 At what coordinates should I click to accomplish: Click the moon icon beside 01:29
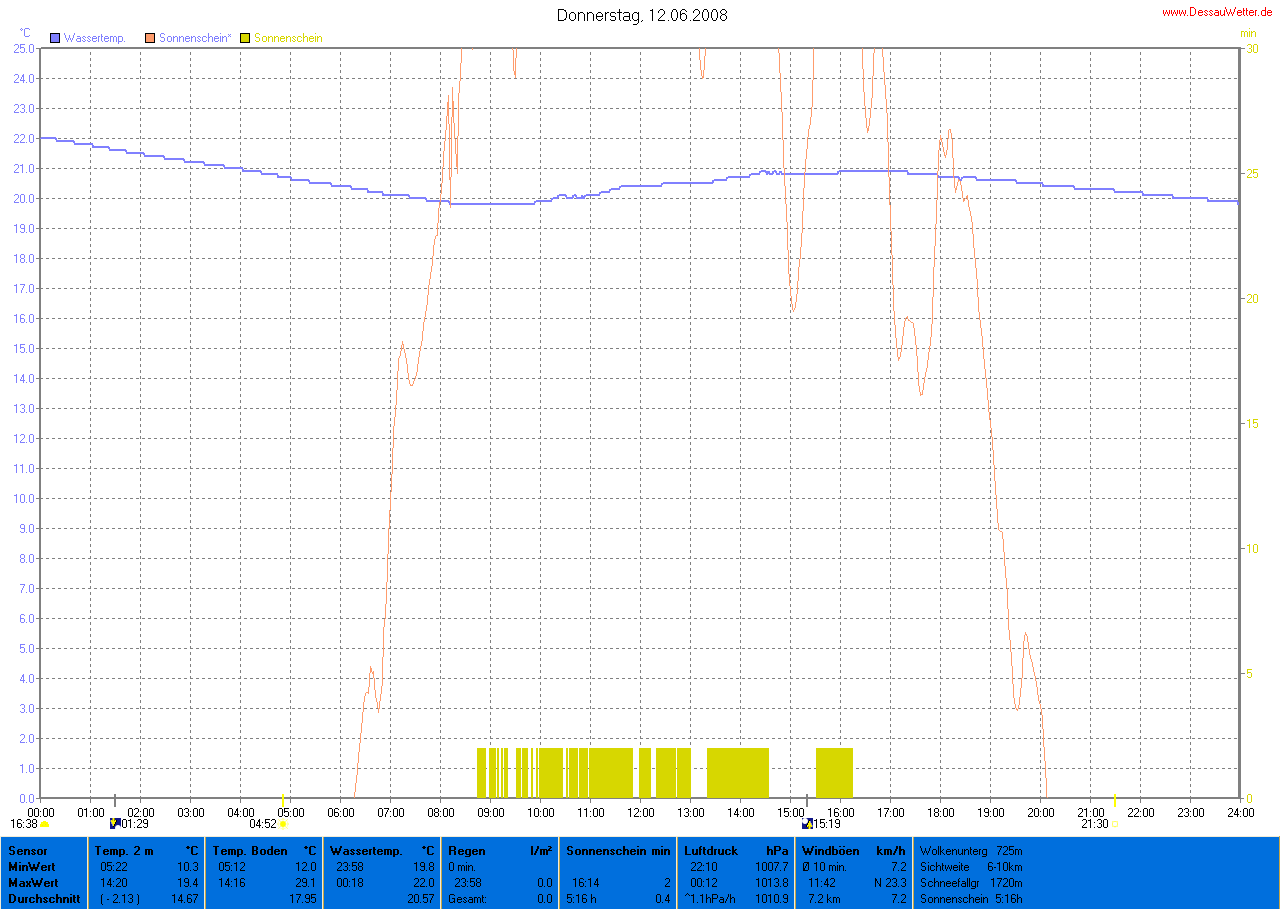pos(114,824)
